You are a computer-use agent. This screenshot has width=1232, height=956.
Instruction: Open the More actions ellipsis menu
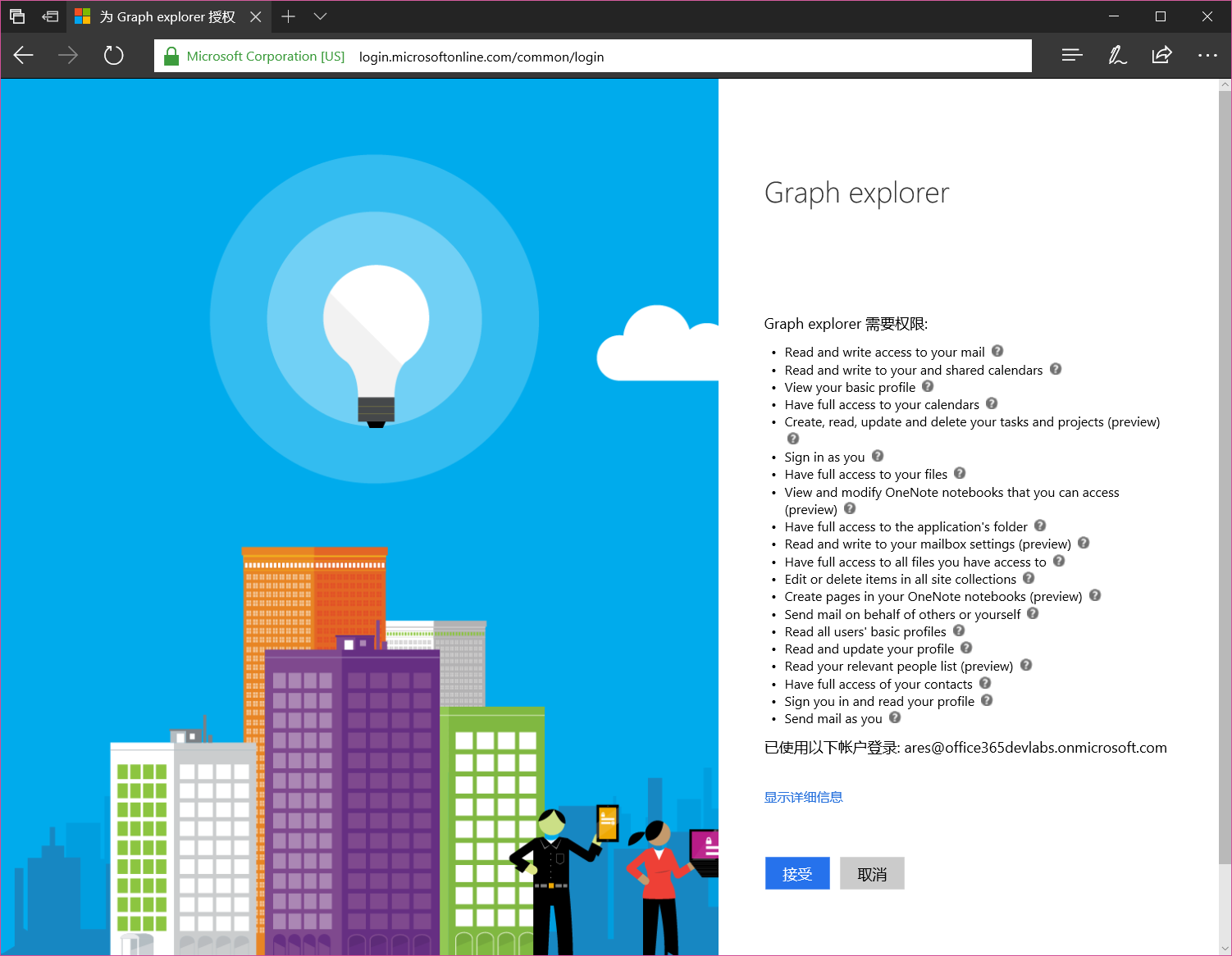(1207, 56)
